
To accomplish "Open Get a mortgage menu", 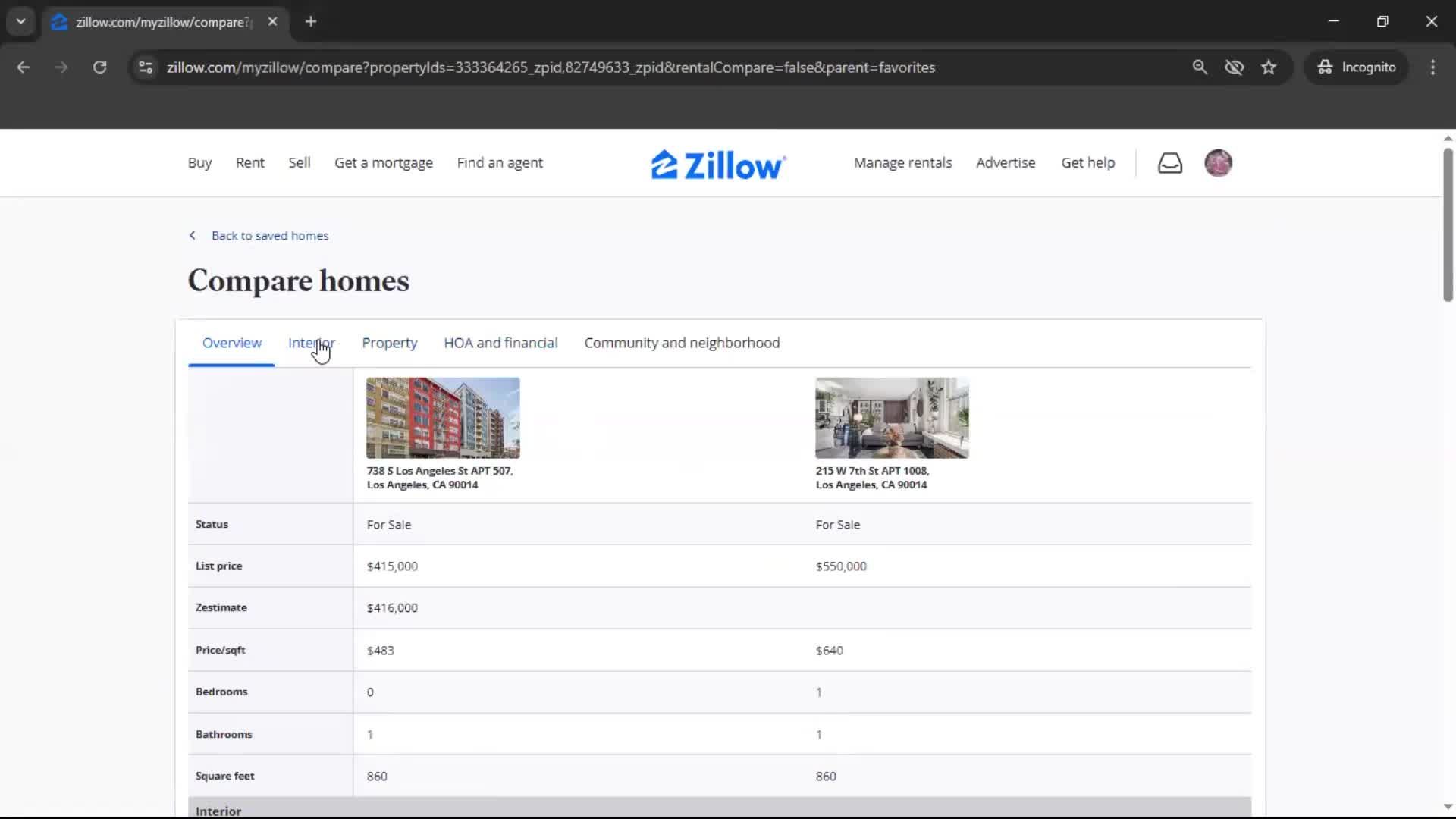I will tap(383, 163).
